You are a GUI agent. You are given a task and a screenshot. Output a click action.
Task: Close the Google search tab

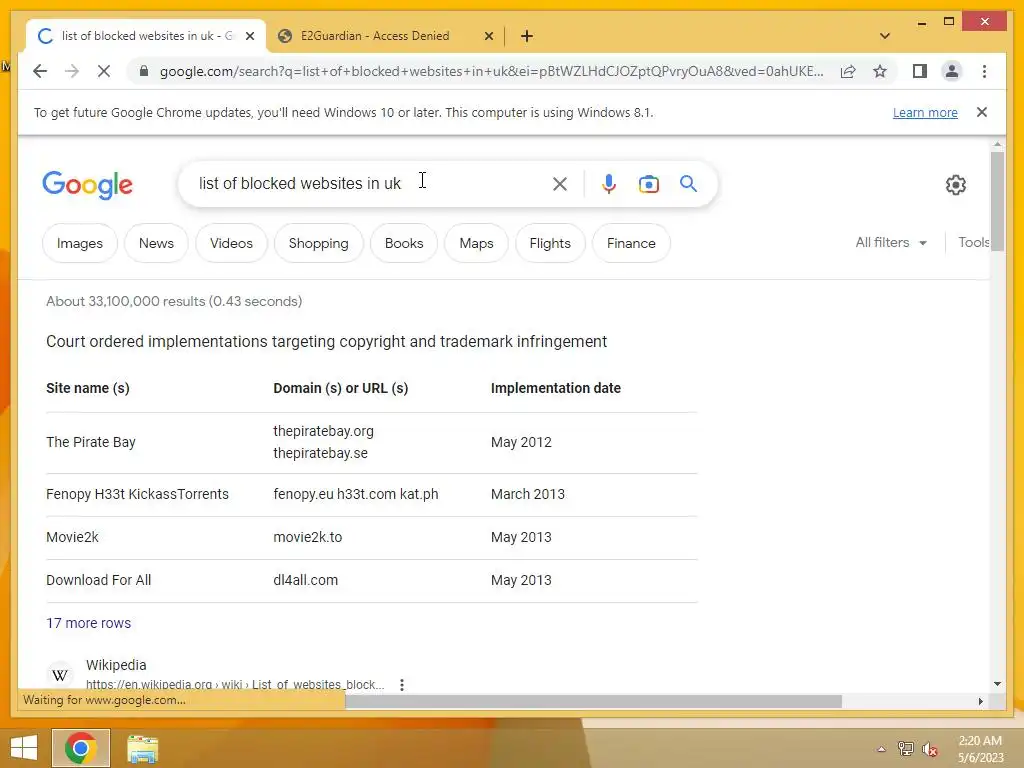[x=249, y=36]
